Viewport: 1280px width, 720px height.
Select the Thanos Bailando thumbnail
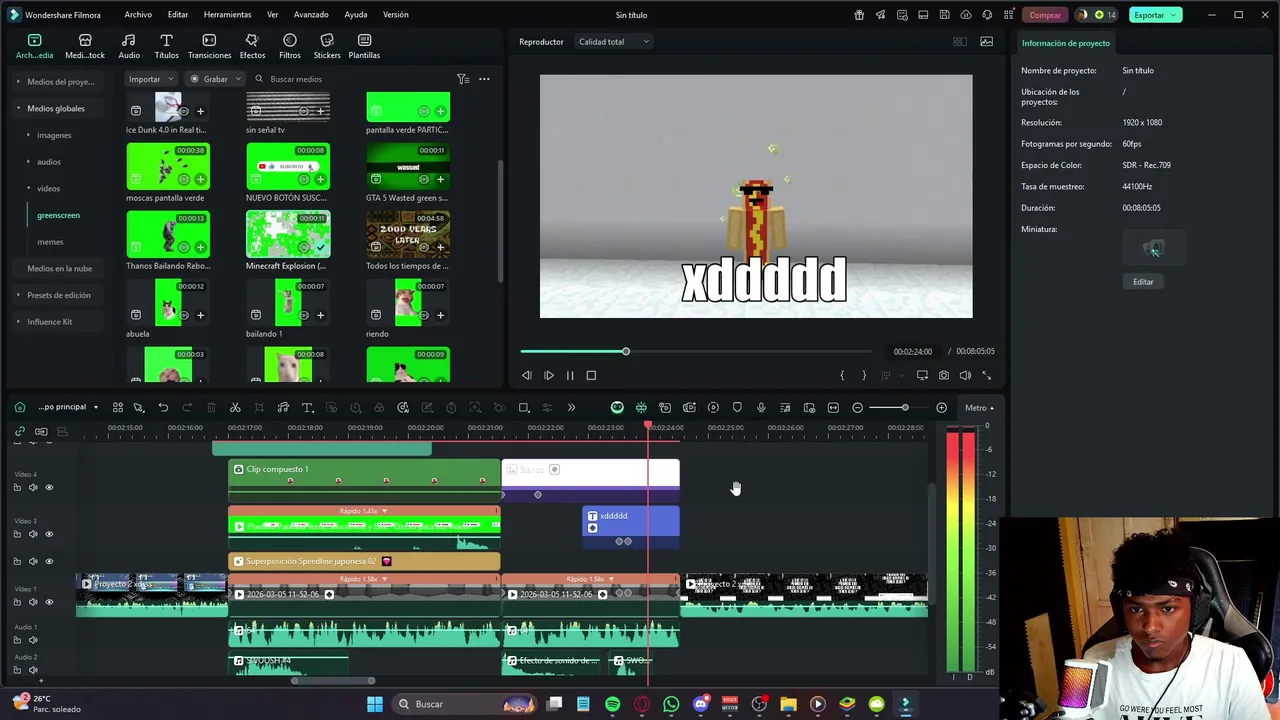[x=168, y=235]
